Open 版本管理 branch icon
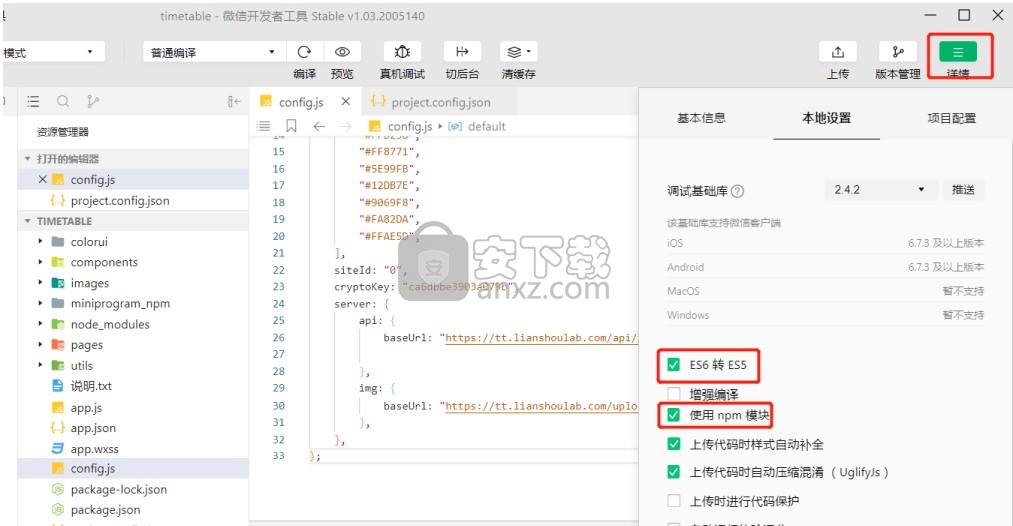The width and height of the screenshot is (1013, 526). click(x=898, y=52)
